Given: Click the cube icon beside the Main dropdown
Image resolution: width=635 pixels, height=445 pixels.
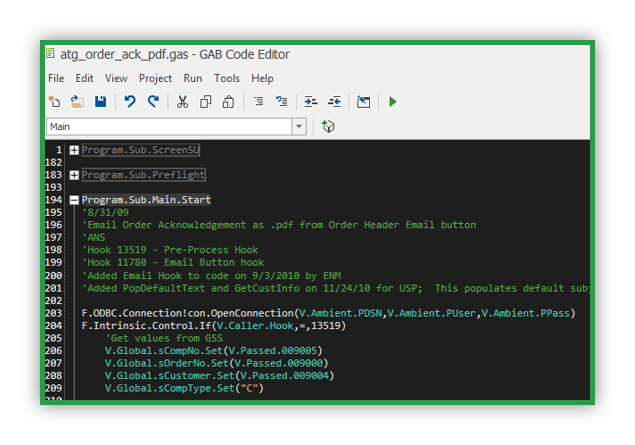Looking at the screenshot, I should click(328, 127).
